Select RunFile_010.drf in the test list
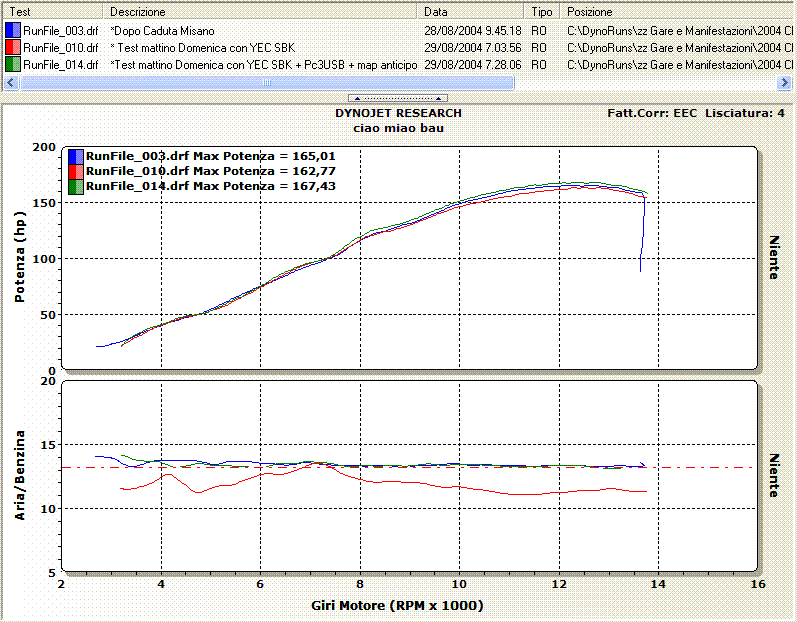 60,48
